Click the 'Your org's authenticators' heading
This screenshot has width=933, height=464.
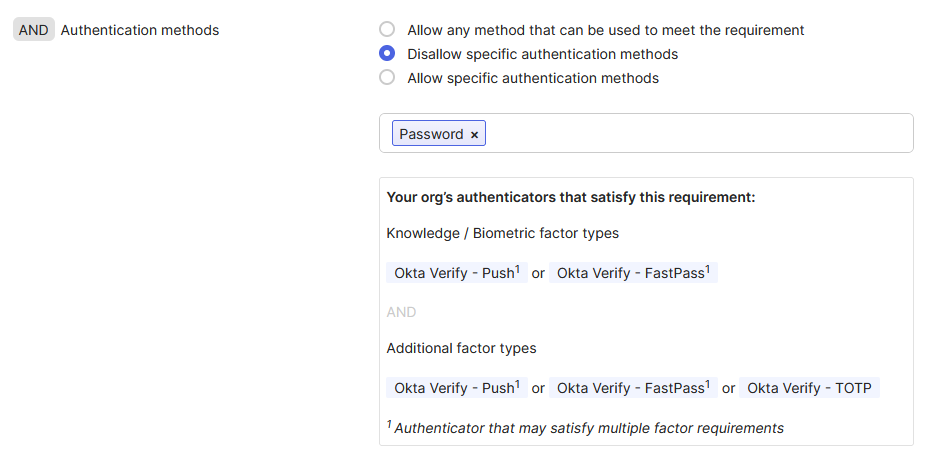(570, 197)
